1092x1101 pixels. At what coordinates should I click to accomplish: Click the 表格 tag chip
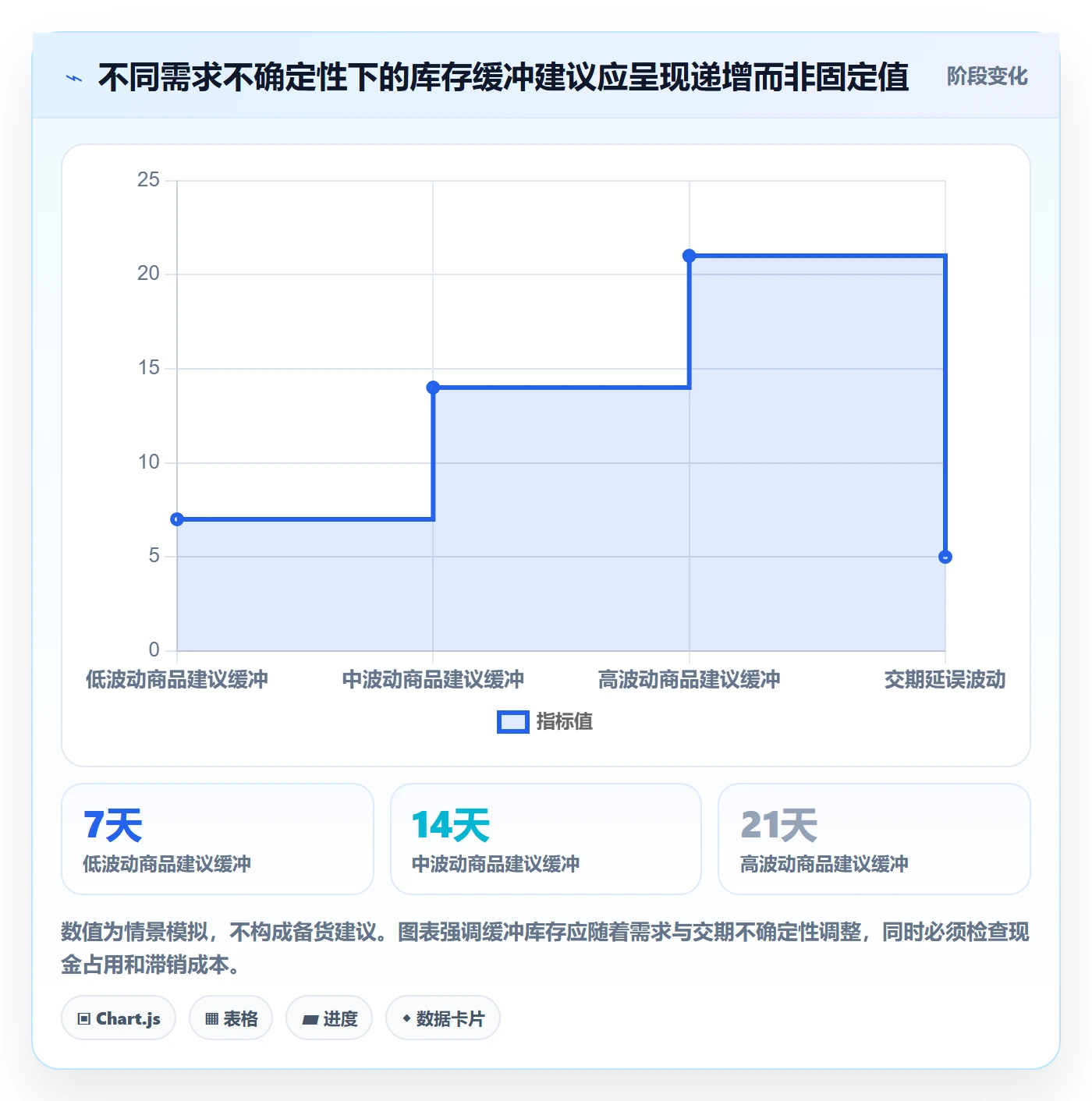231,1018
